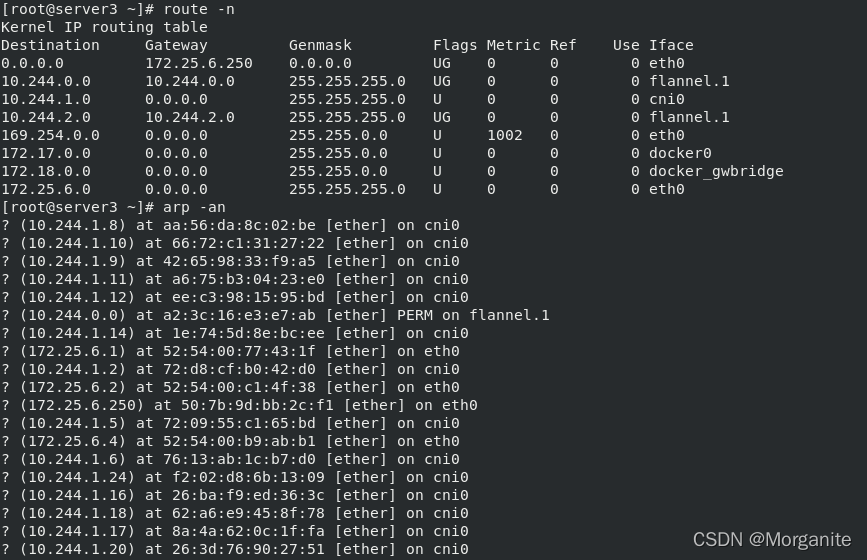
Task: Click the PERM flag on flannel.1 entry
Action: pyautogui.click(x=415, y=315)
